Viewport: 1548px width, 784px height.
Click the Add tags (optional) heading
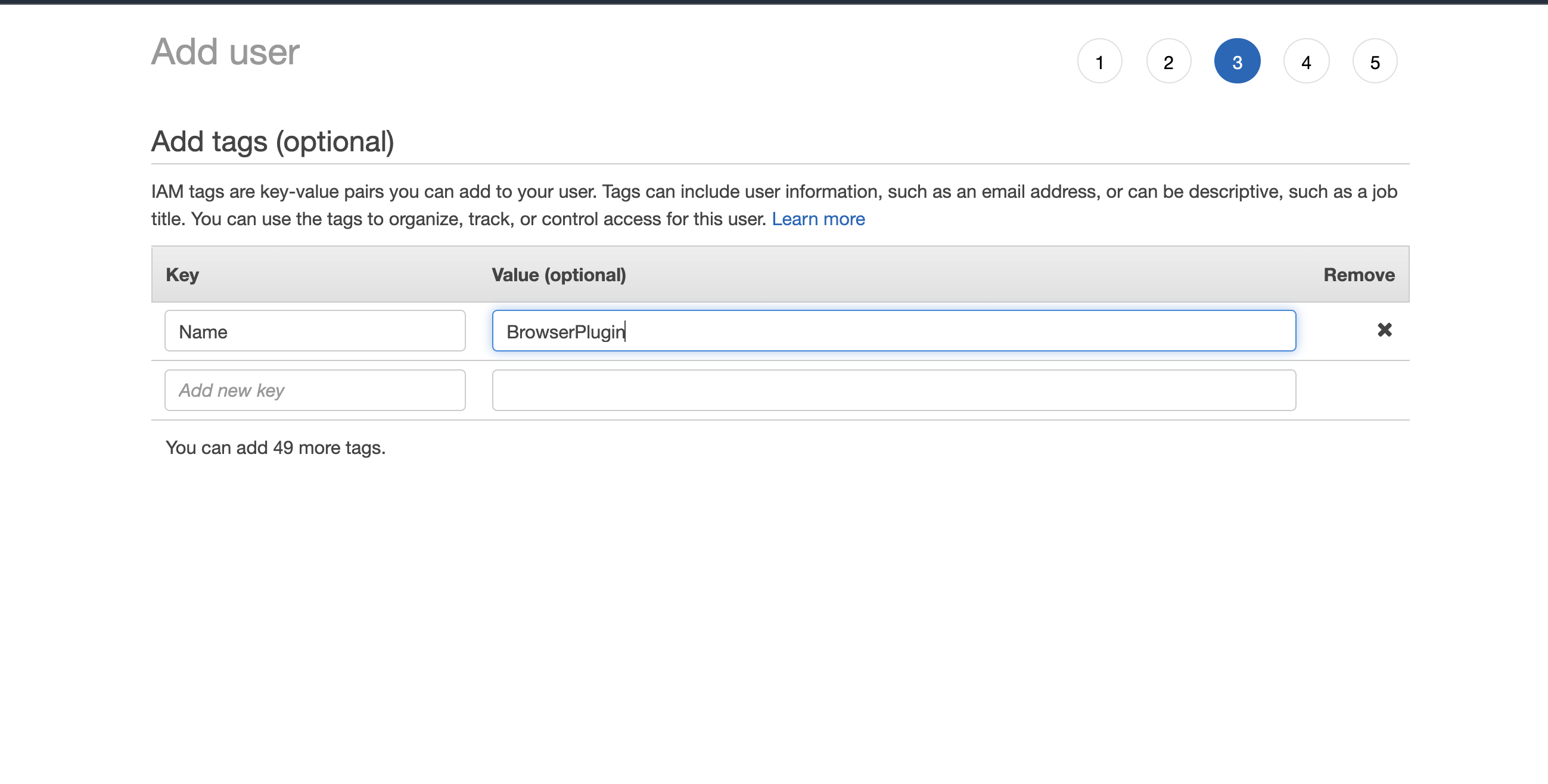click(272, 142)
